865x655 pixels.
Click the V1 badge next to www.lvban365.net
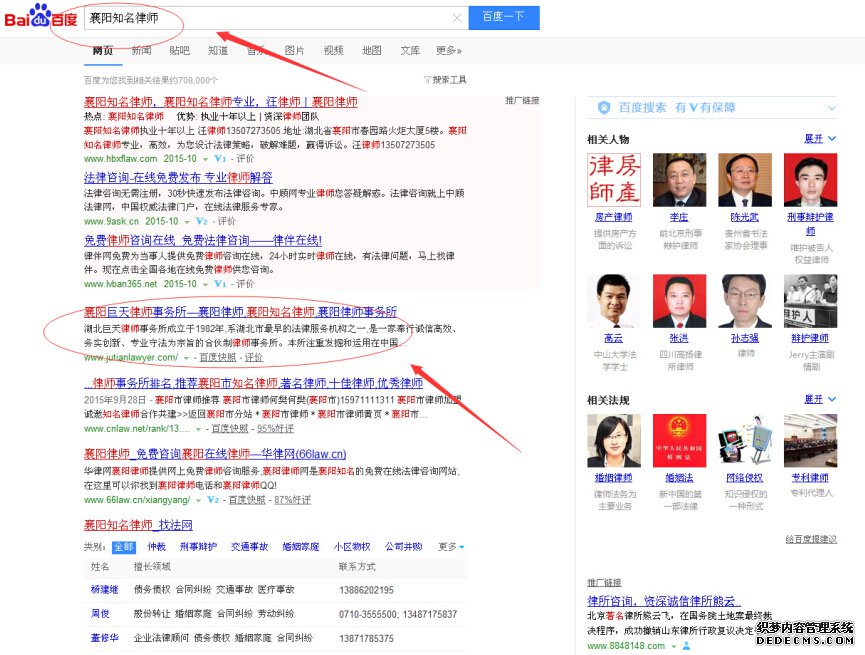coord(220,284)
